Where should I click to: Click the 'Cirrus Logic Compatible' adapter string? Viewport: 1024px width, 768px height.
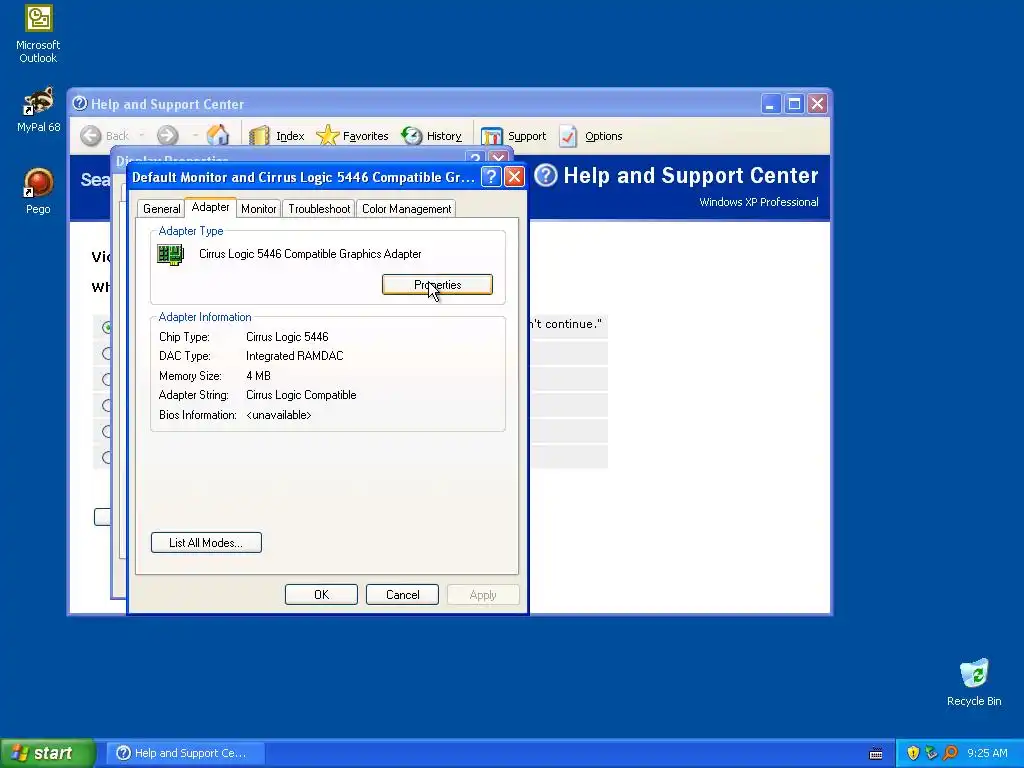[301, 395]
